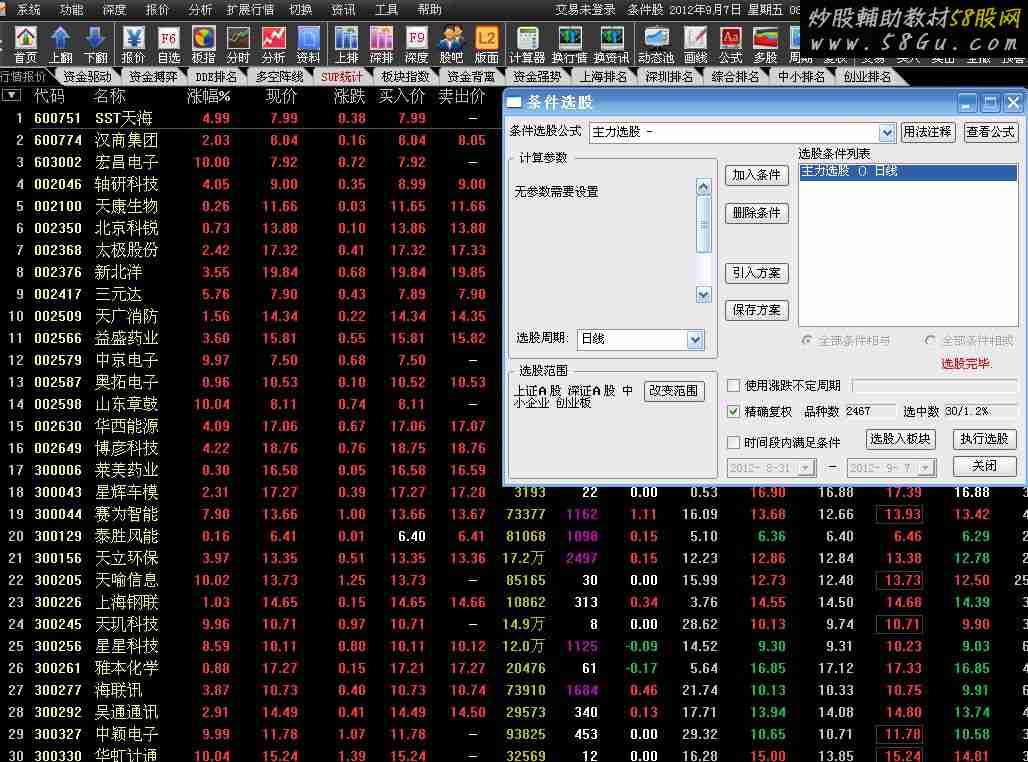The image size is (1028, 762).
Task: Open the 自选 F6 watchlist icon
Action: [x=168, y=43]
